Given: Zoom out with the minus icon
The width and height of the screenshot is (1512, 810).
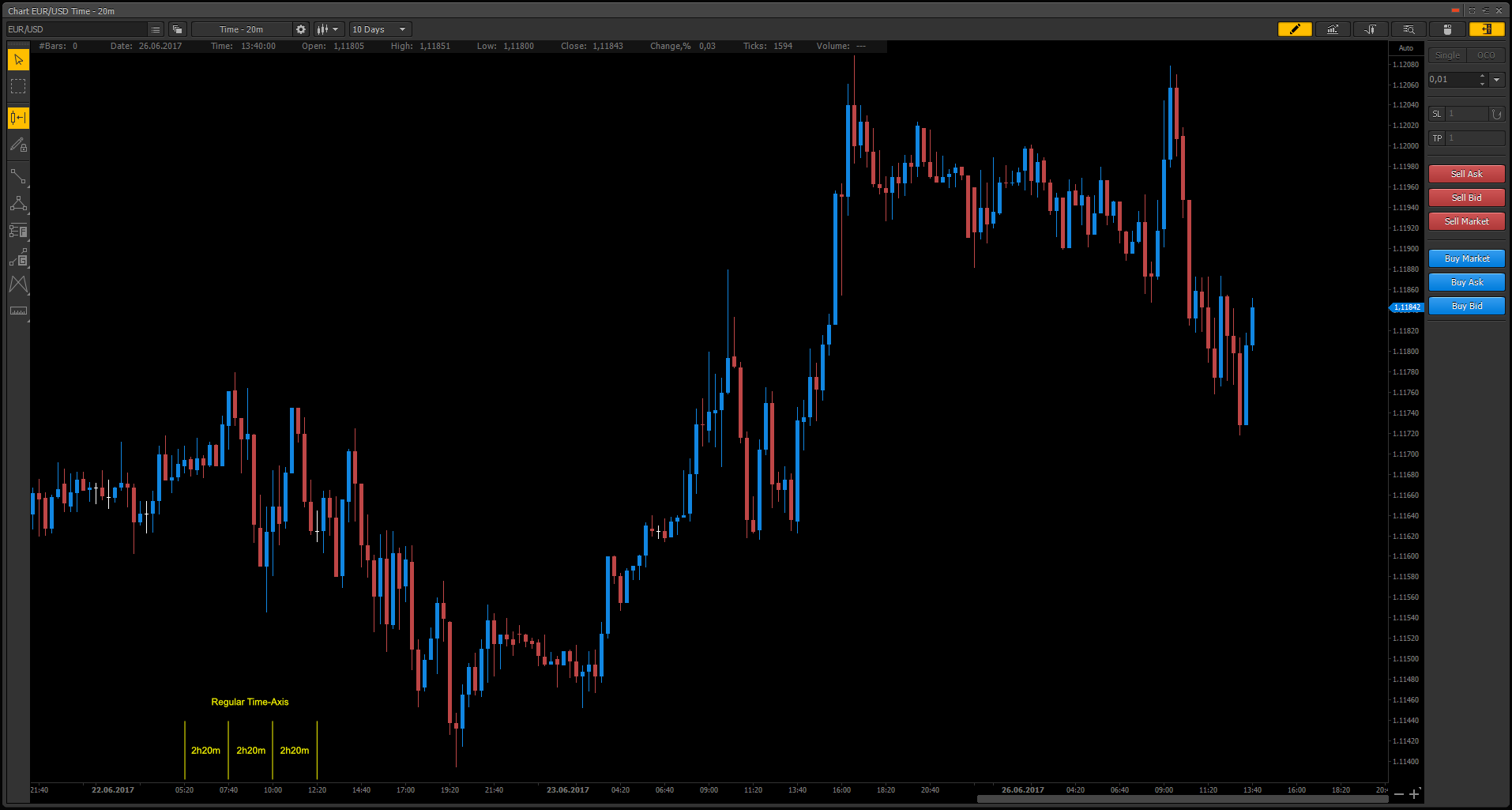Looking at the screenshot, I should point(1399,794).
